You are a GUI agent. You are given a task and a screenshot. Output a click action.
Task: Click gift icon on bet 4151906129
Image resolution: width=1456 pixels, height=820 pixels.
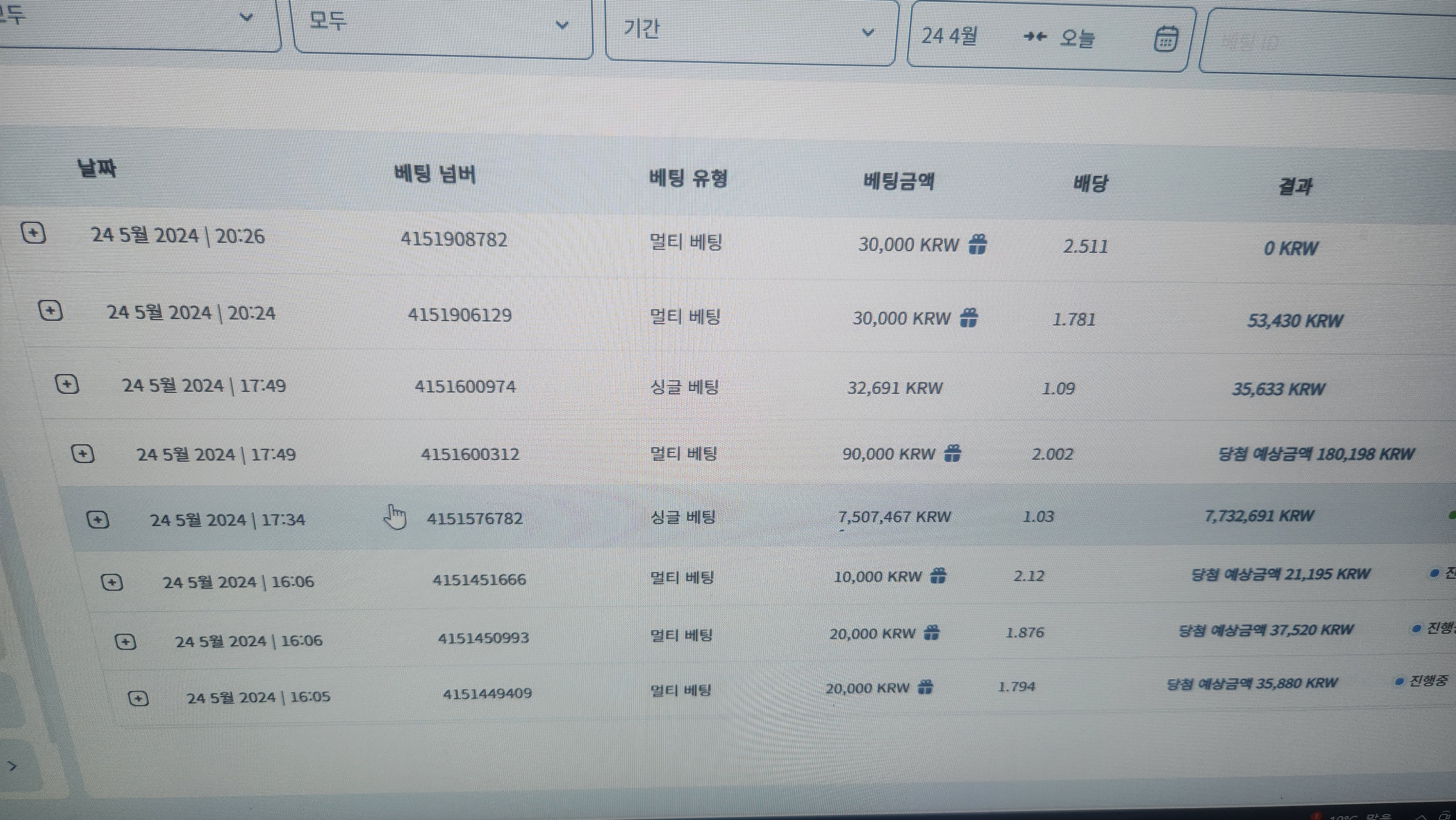(969, 318)
